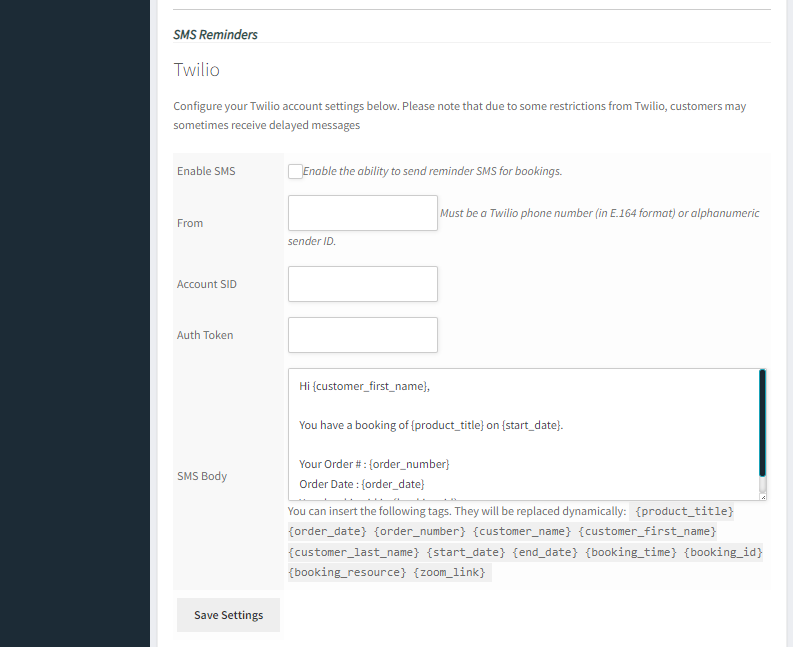The image size is (793, 647).
Task: Click the Account SID label
Action: (206, 284)
